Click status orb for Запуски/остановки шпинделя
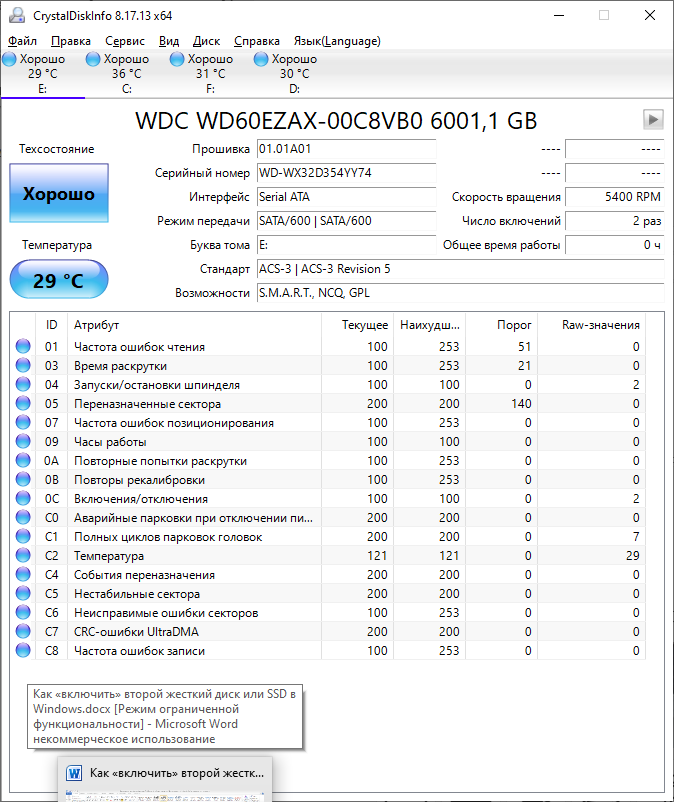Image resolution: width=674 pixels, height=802 pixels. (23, 384)
